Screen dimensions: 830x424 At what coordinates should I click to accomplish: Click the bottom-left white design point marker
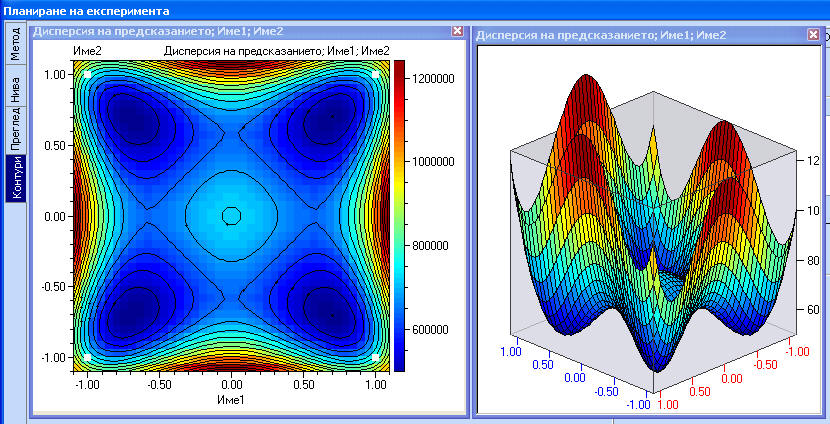(88, 356)
